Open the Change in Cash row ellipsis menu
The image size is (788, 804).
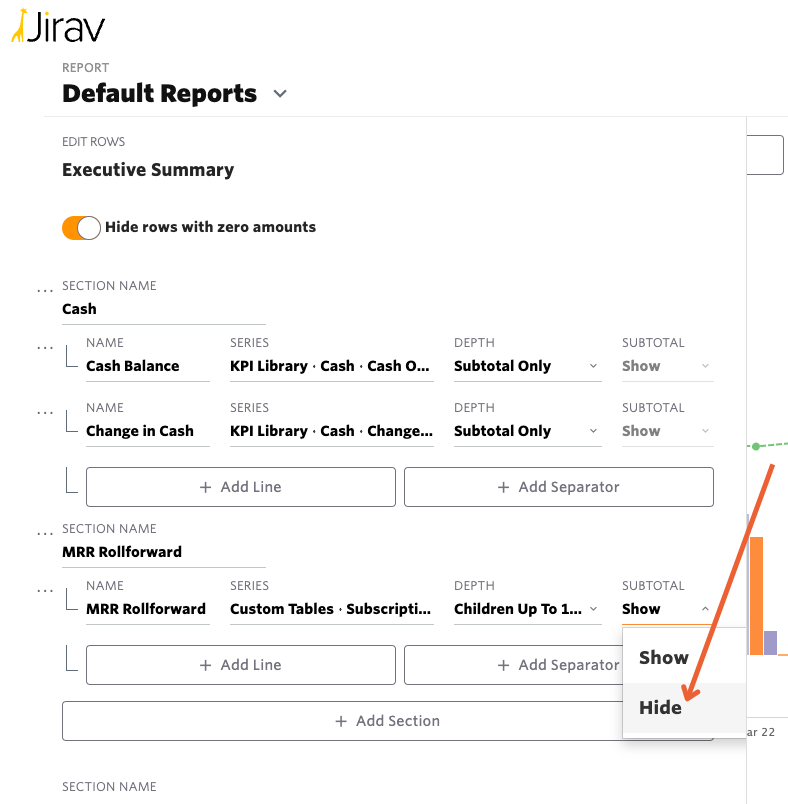pos(44,412)
